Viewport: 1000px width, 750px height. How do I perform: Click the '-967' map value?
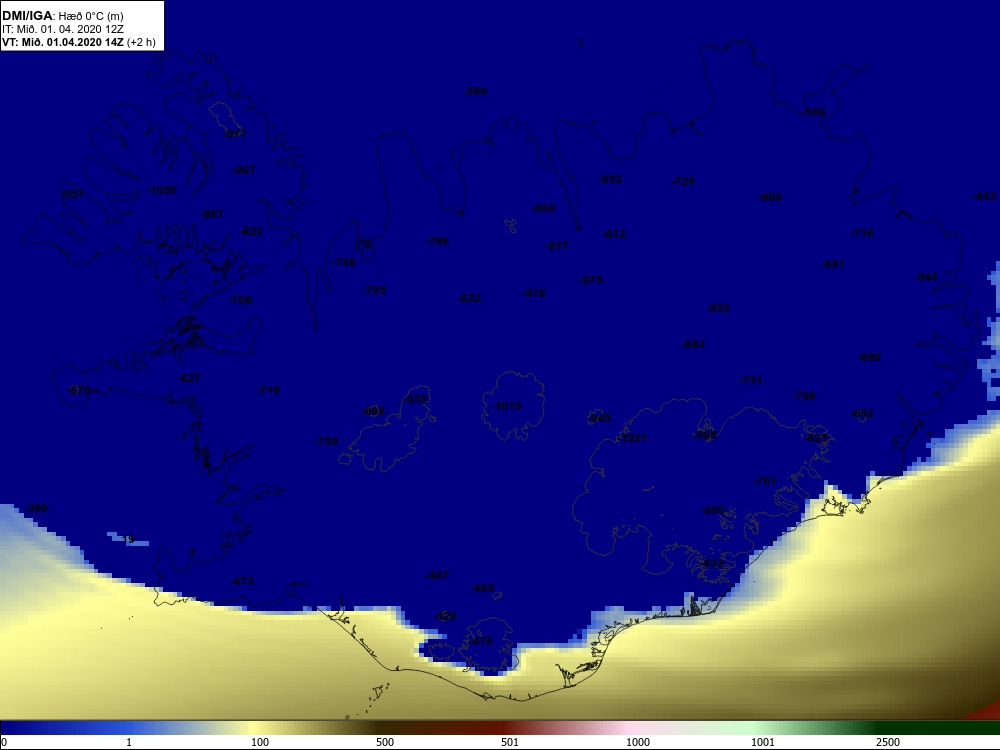[244, 170]
